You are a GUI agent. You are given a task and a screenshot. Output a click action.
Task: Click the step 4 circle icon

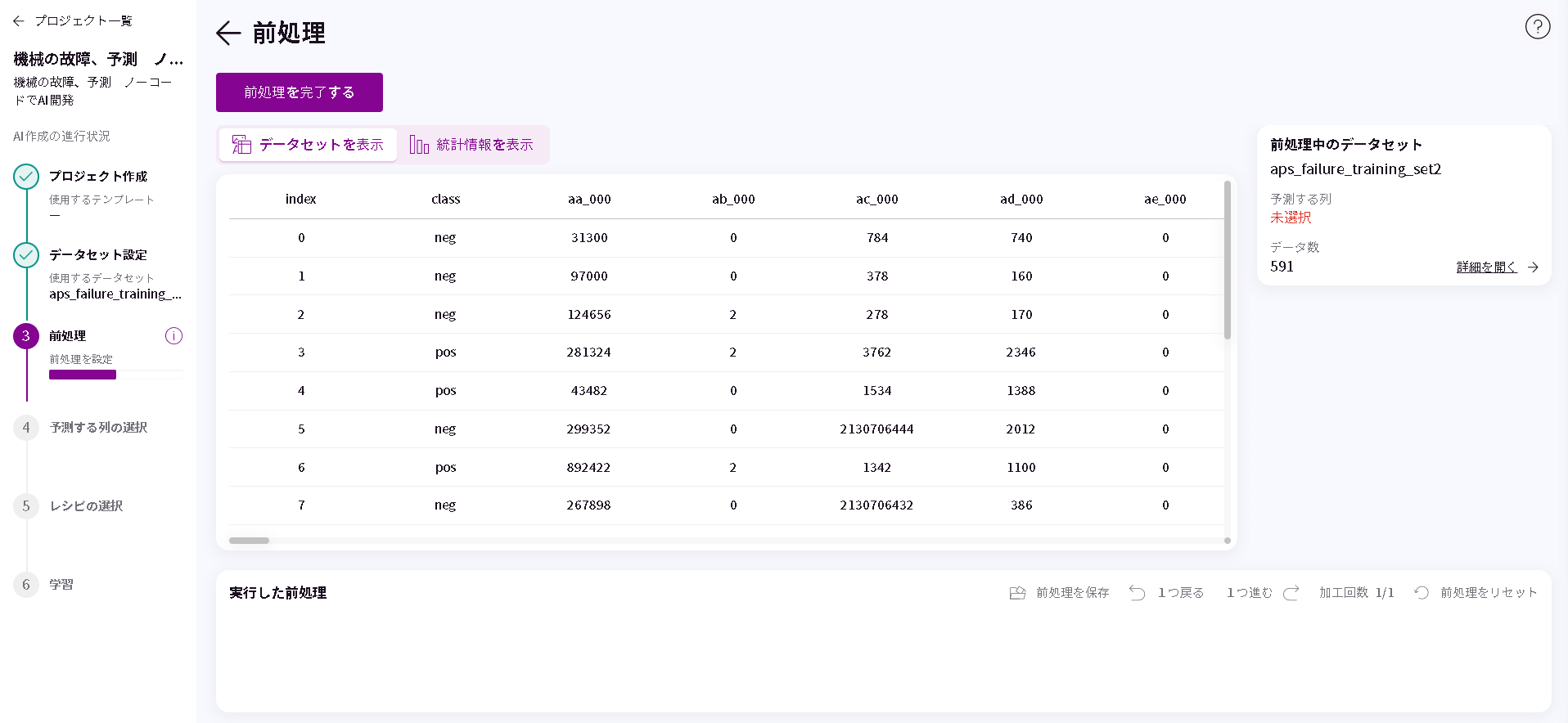tap(26, 428)
